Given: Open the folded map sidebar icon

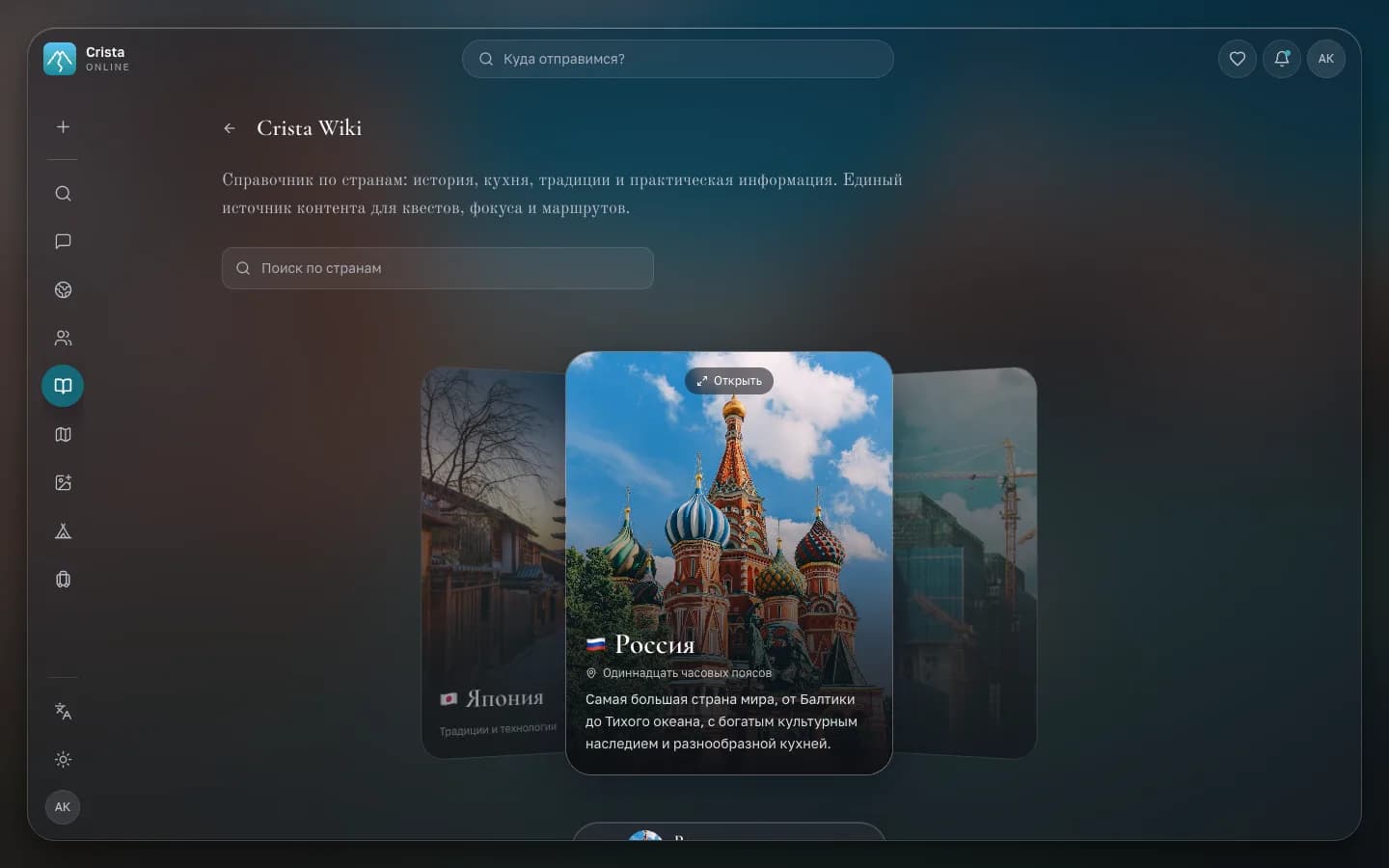Looking at the screenshot, I should (x=63, y=435).
